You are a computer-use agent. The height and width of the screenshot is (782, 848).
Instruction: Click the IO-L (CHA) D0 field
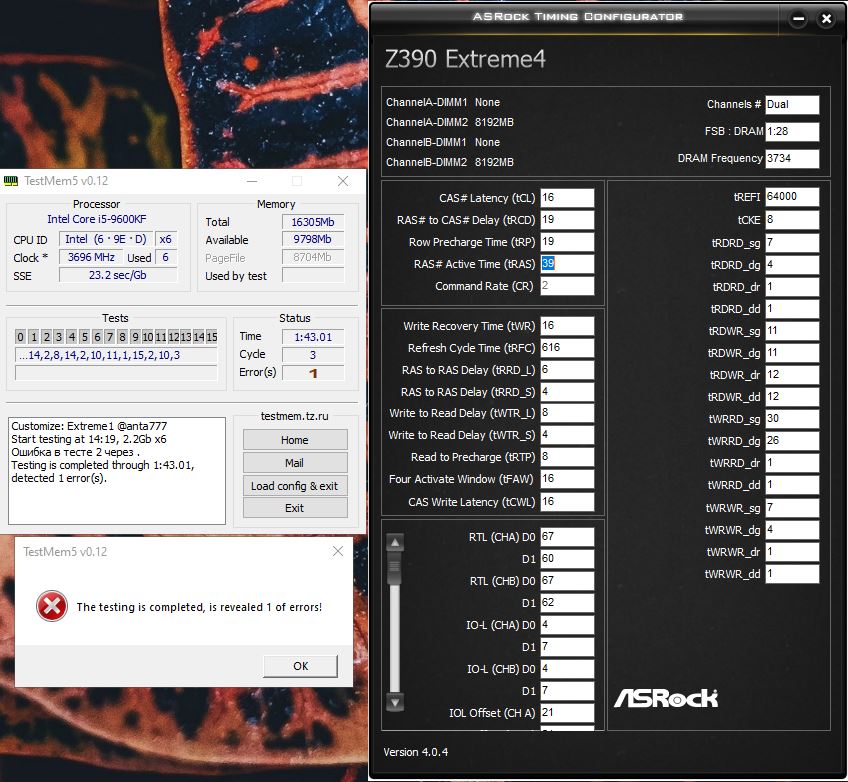click(567, 625)
